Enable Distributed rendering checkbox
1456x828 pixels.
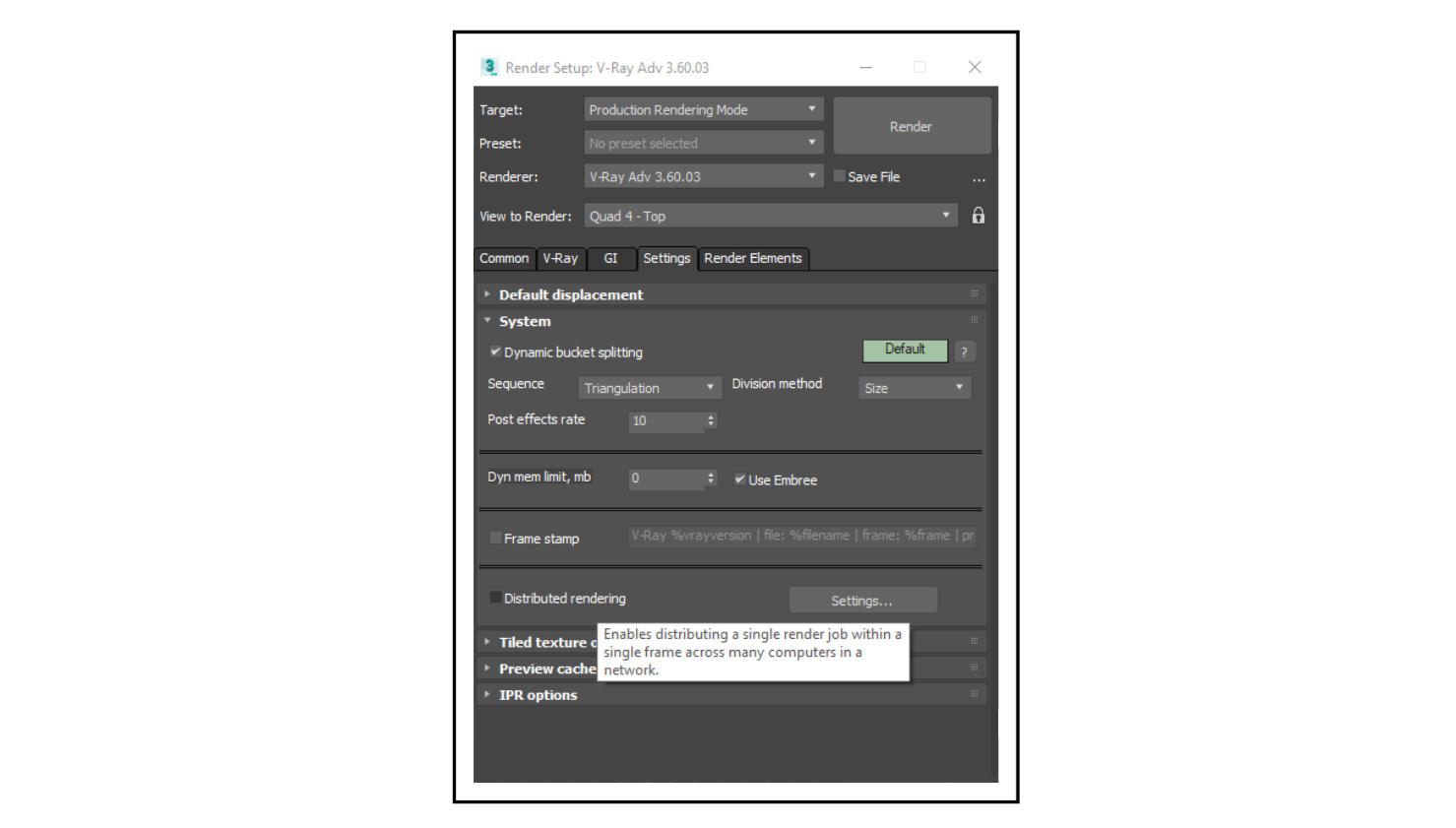pyautogui.click(x=495, y=598)
